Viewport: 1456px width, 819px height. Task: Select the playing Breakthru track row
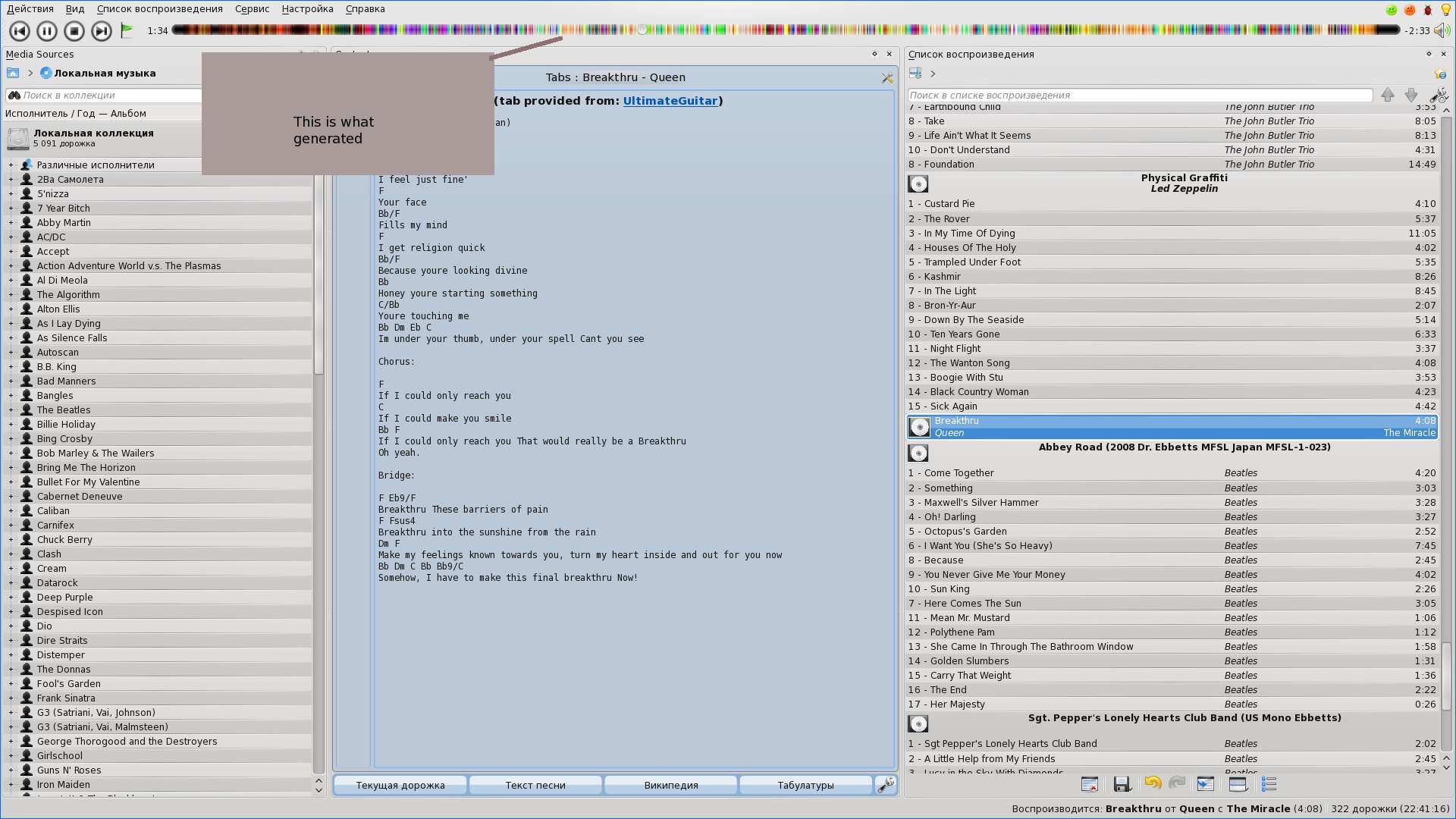tap(1172, 427)
